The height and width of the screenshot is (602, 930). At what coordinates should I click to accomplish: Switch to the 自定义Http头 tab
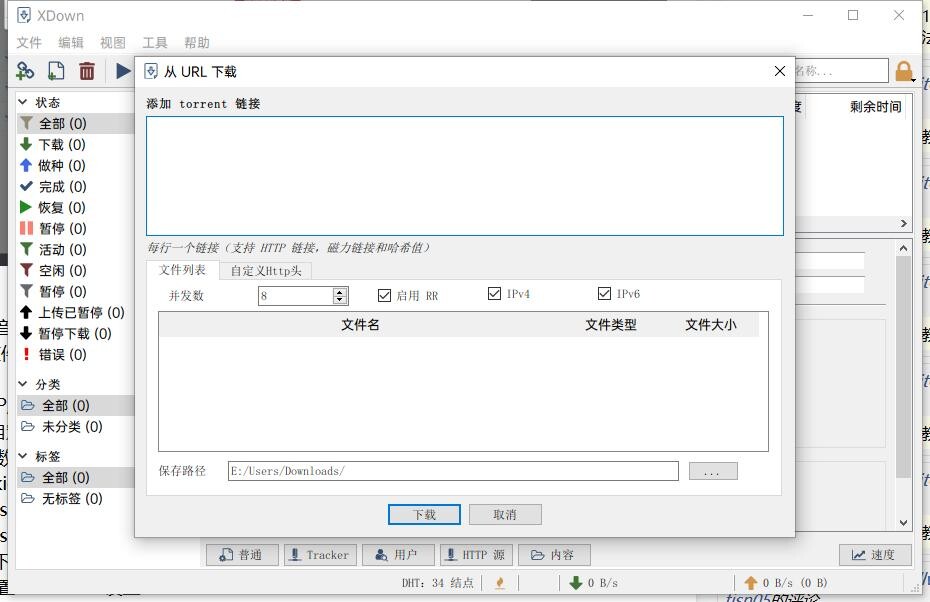pos(265,270)
